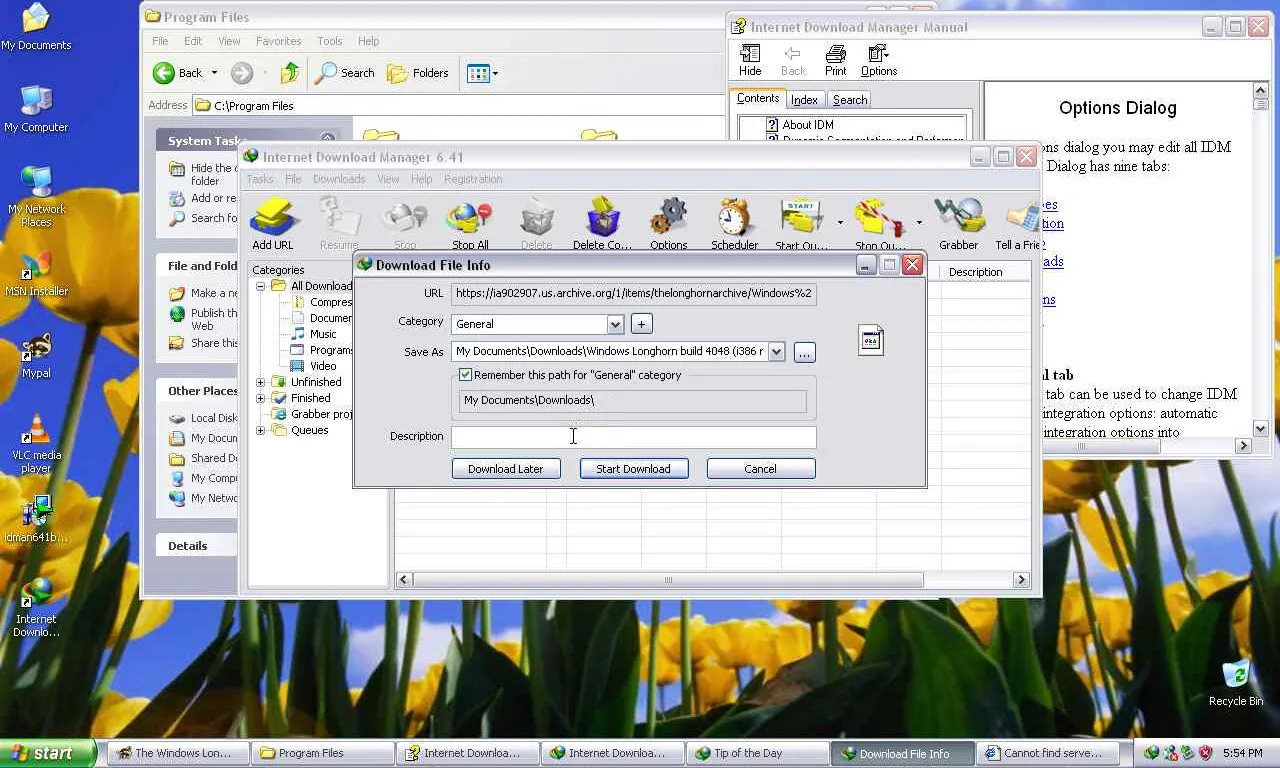Toggle Folders pane in Program Files toolbar
The width and height of the screenshot is (1280, 768).
coord(418,73)
